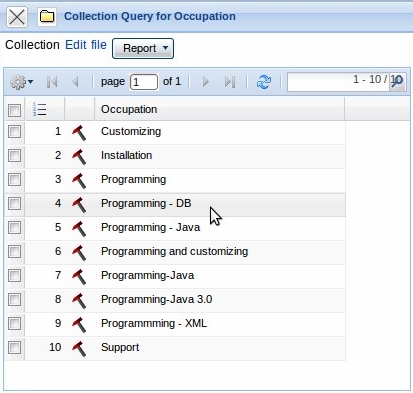Image resolution: width=413 pixels, height=393 pixels.
Task: Click the hammer icon beside Programming - DB
Action: click(x=79, y=205)
